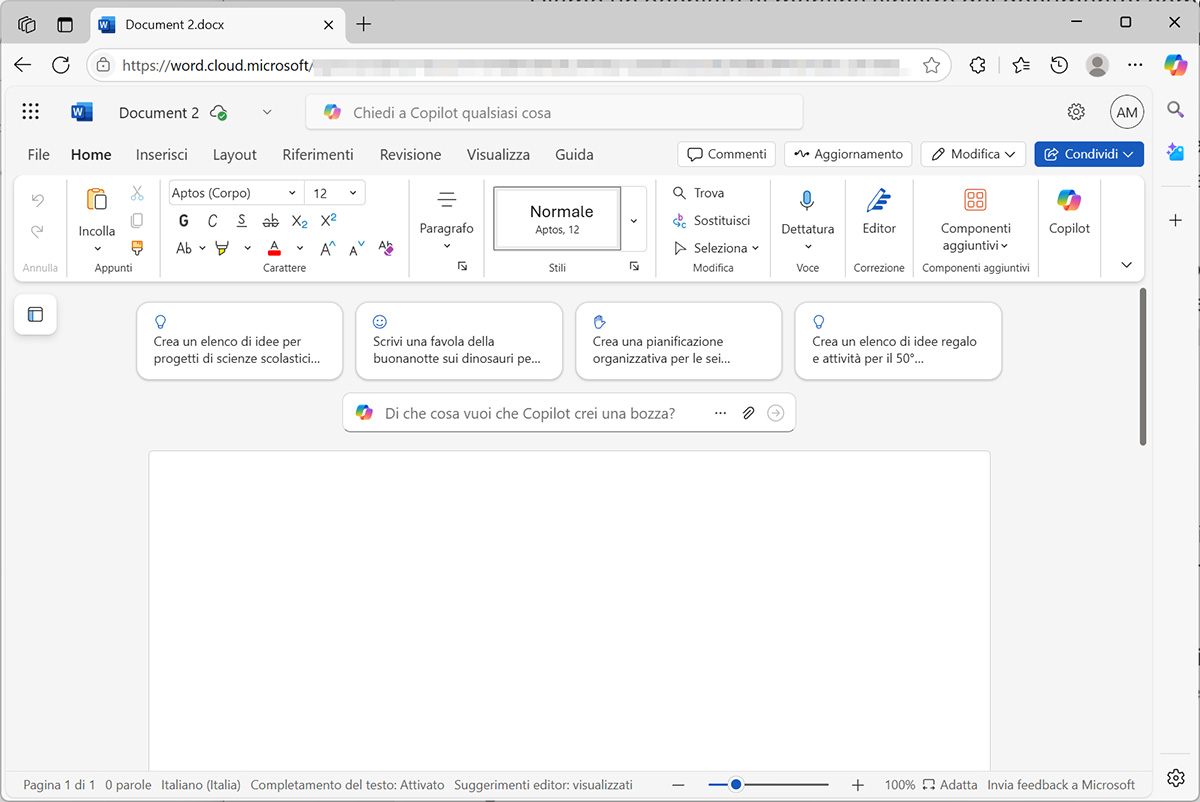Expand the Stili styles gallery arrow
Viewport: 1200px width, 802px height.
click(x=633, y=220)
